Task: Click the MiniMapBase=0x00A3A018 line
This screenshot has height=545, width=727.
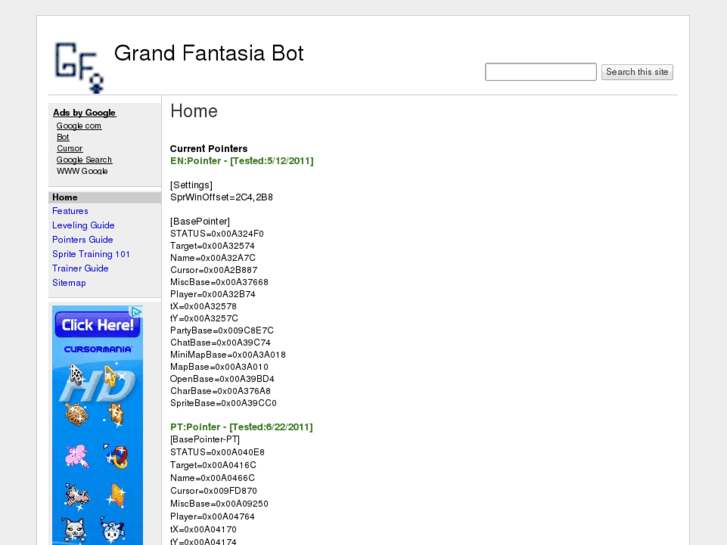Action: [x=228, y=354]
